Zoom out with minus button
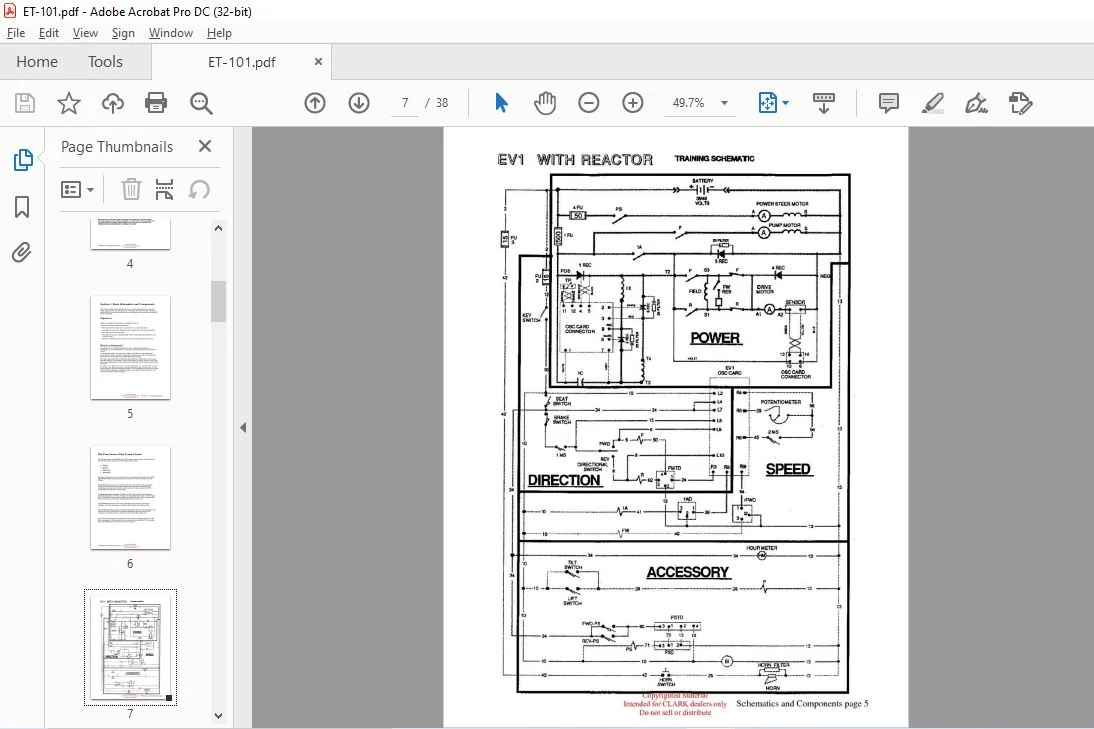 pos(589,103)
